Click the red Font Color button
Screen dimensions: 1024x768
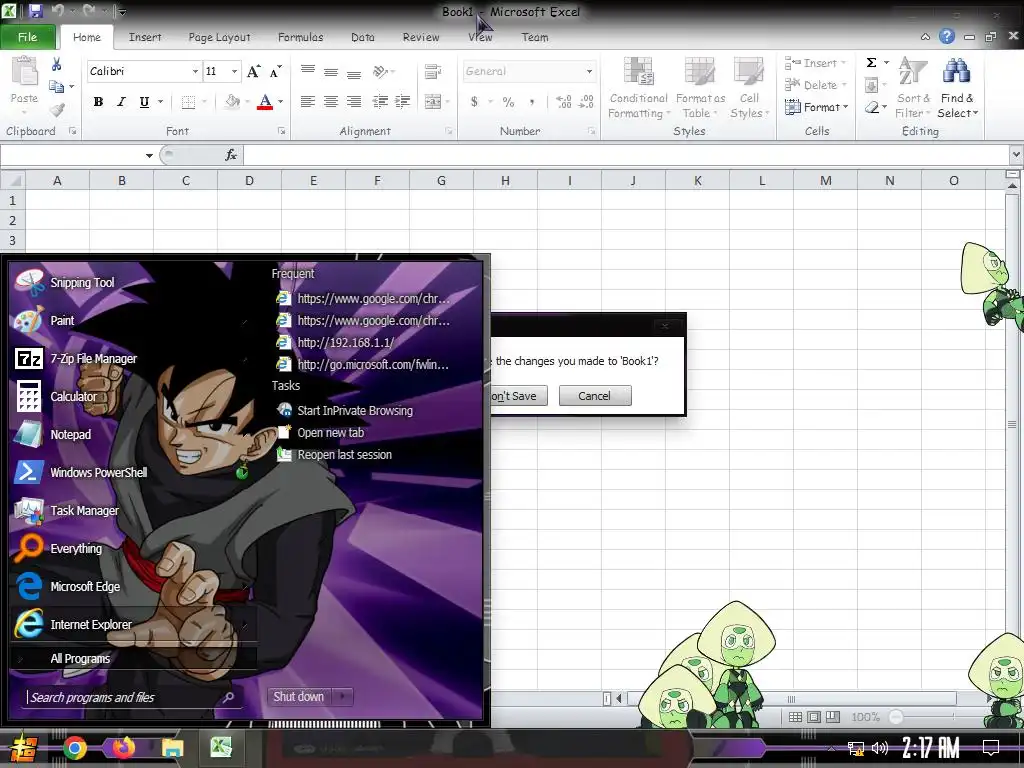click(x=264, y=102)
